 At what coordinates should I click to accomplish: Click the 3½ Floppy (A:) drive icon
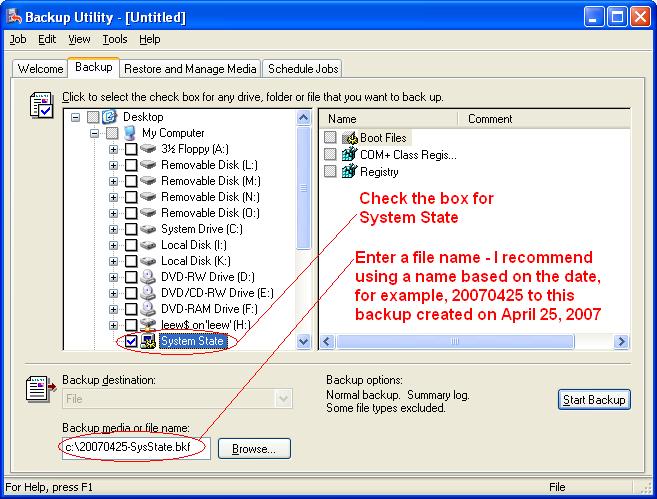tap(148, 149)
